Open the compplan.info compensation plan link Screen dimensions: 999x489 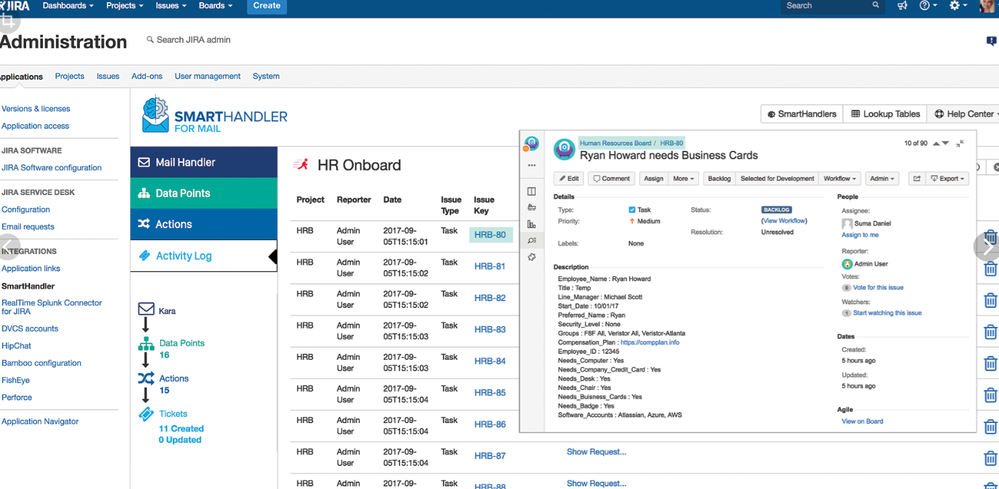650,343
